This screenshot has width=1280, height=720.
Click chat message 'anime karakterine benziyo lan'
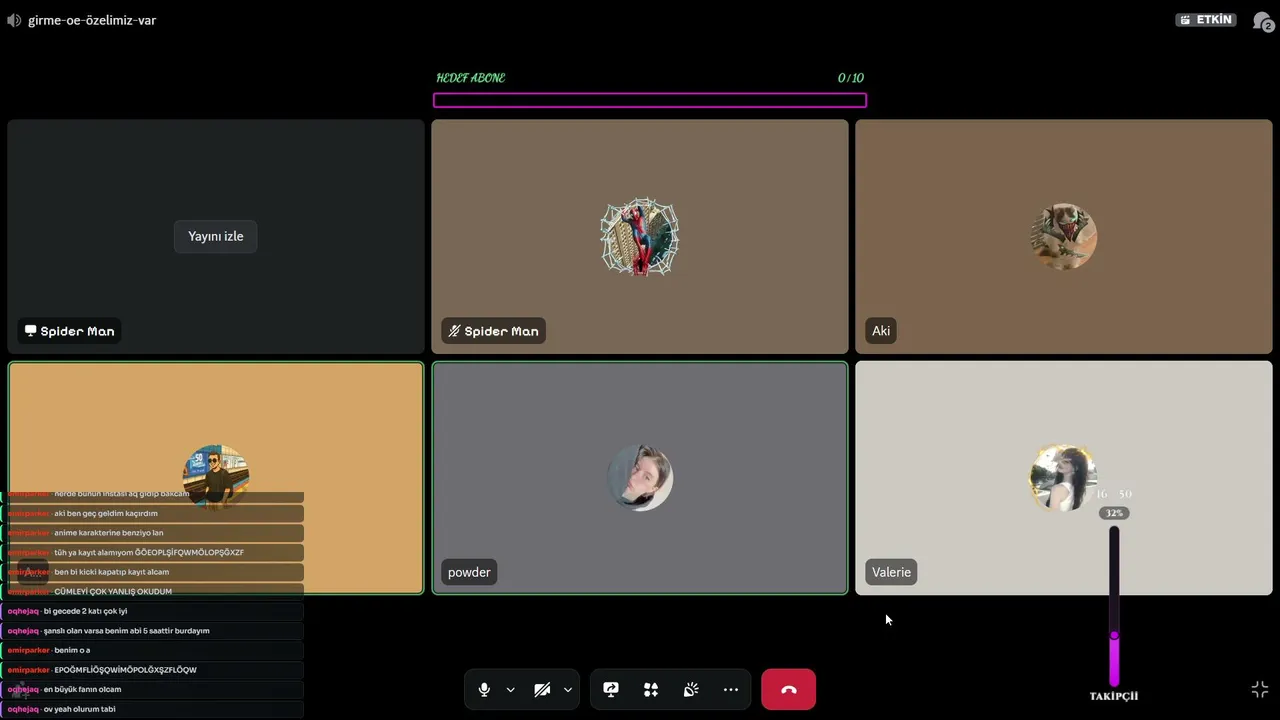pos(109,533)
